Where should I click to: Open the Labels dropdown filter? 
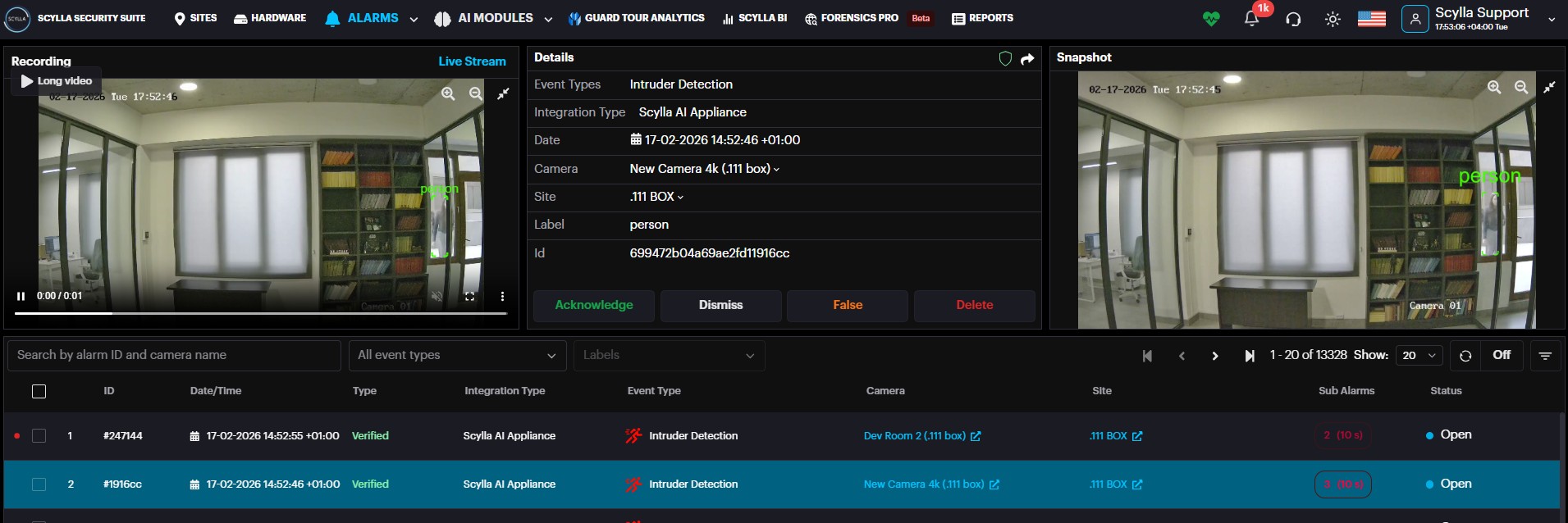coord(669,355)
